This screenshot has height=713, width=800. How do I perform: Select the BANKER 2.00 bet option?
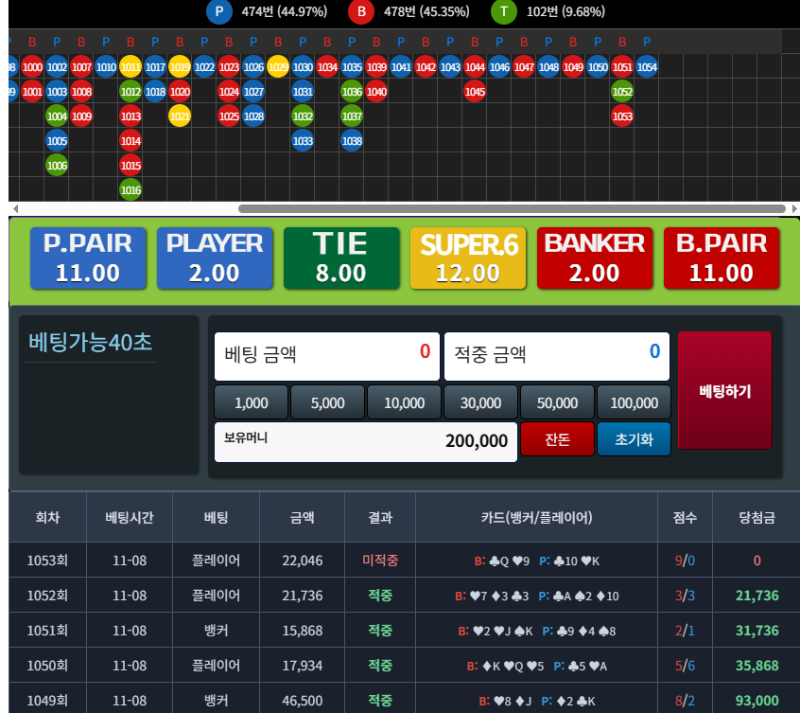[x=594, y=258]
